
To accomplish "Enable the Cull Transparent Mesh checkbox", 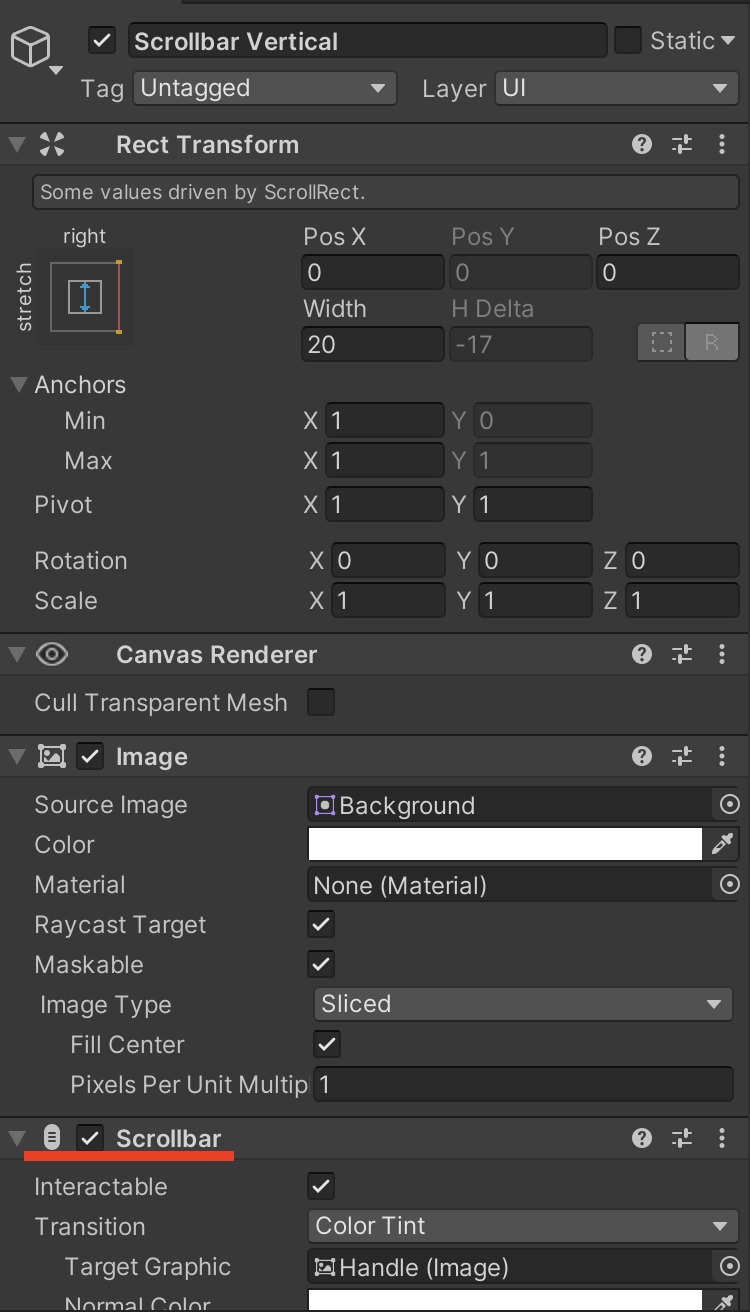I will pyautogui.click(x=321, y=702).
